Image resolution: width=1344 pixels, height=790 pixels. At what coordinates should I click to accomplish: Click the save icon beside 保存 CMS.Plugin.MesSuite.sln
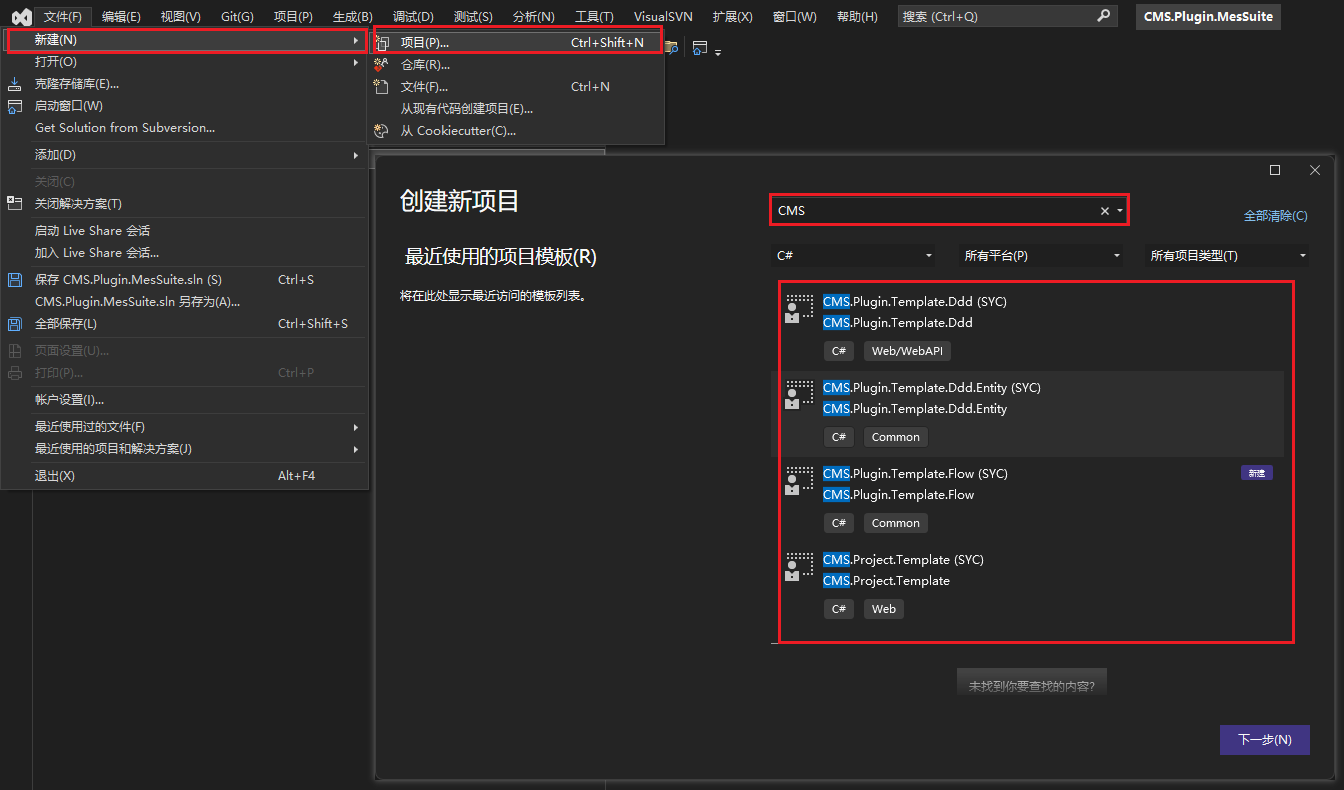tap(15, 280)
